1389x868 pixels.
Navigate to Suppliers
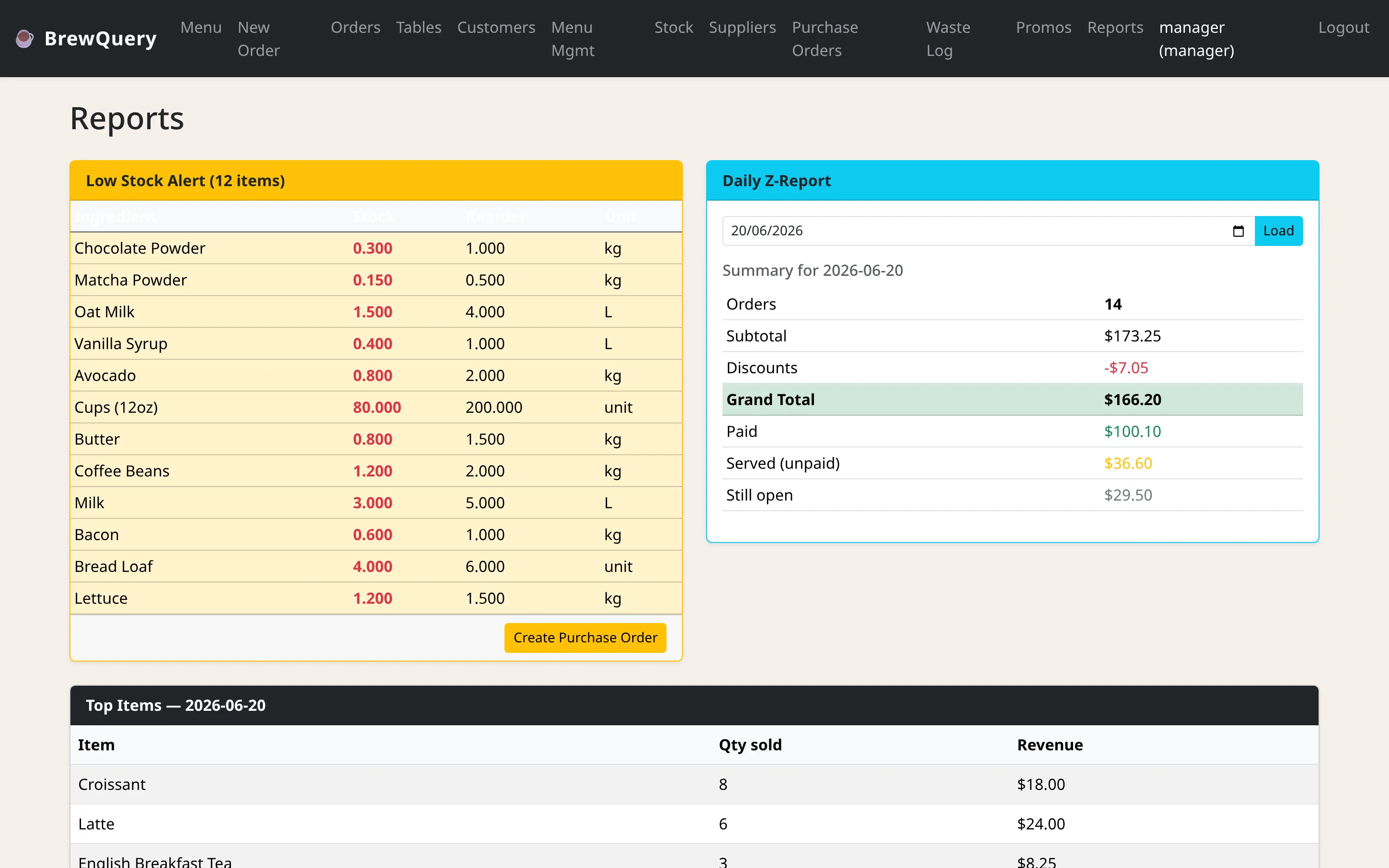pyautogui.click(x=742, y=27)
